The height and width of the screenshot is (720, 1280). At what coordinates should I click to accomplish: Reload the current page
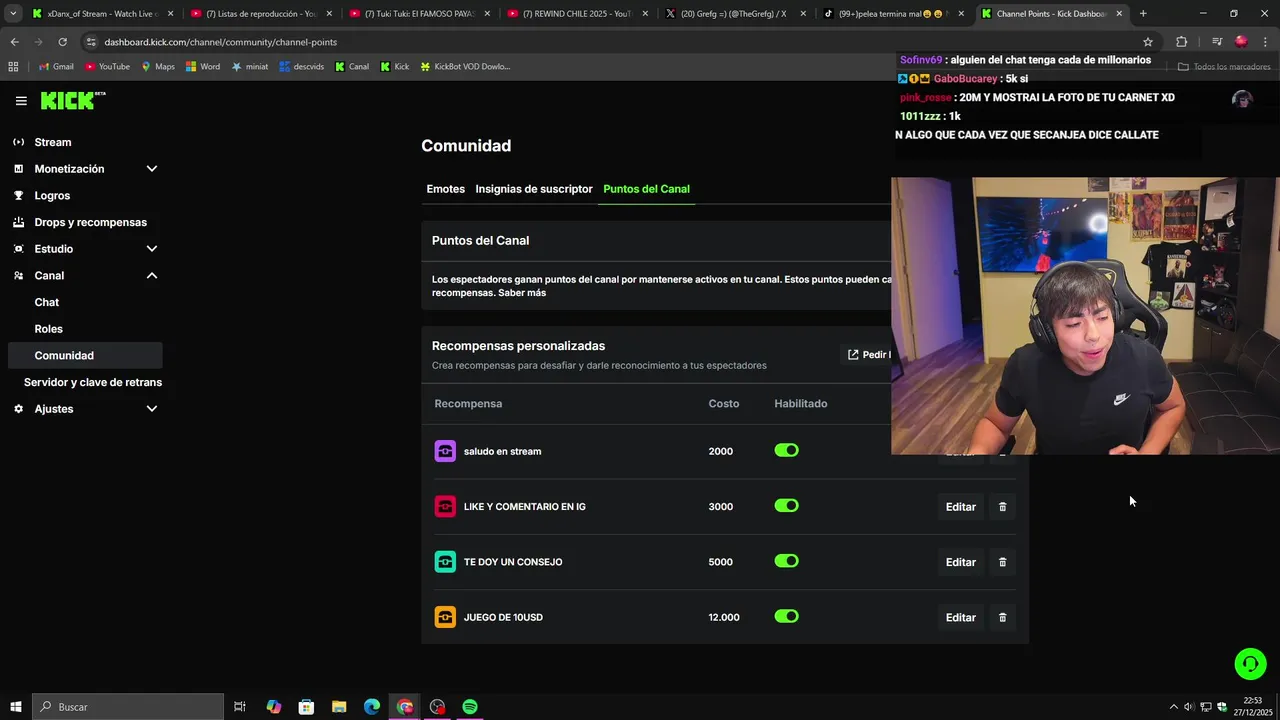click(x=62, y=42)
